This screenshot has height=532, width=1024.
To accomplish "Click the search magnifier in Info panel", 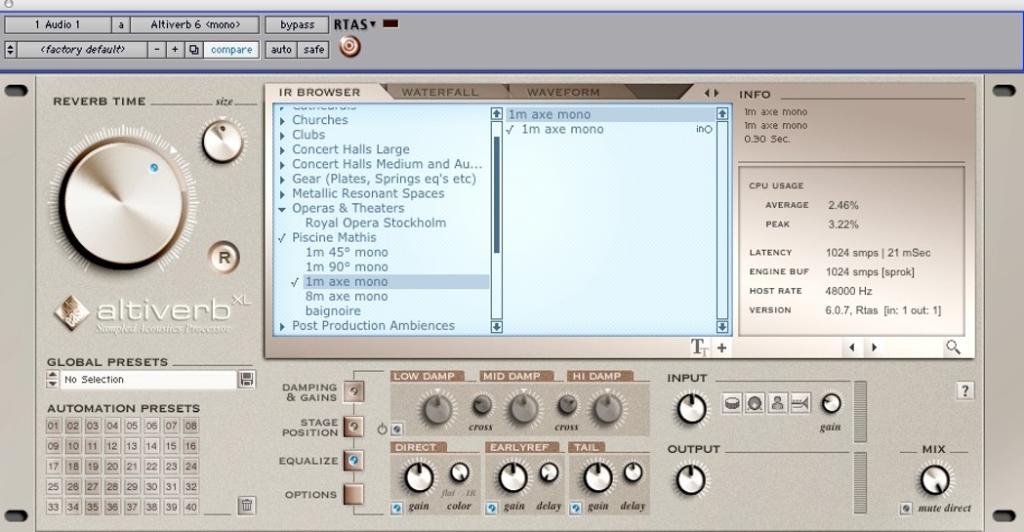I will 953,347.
